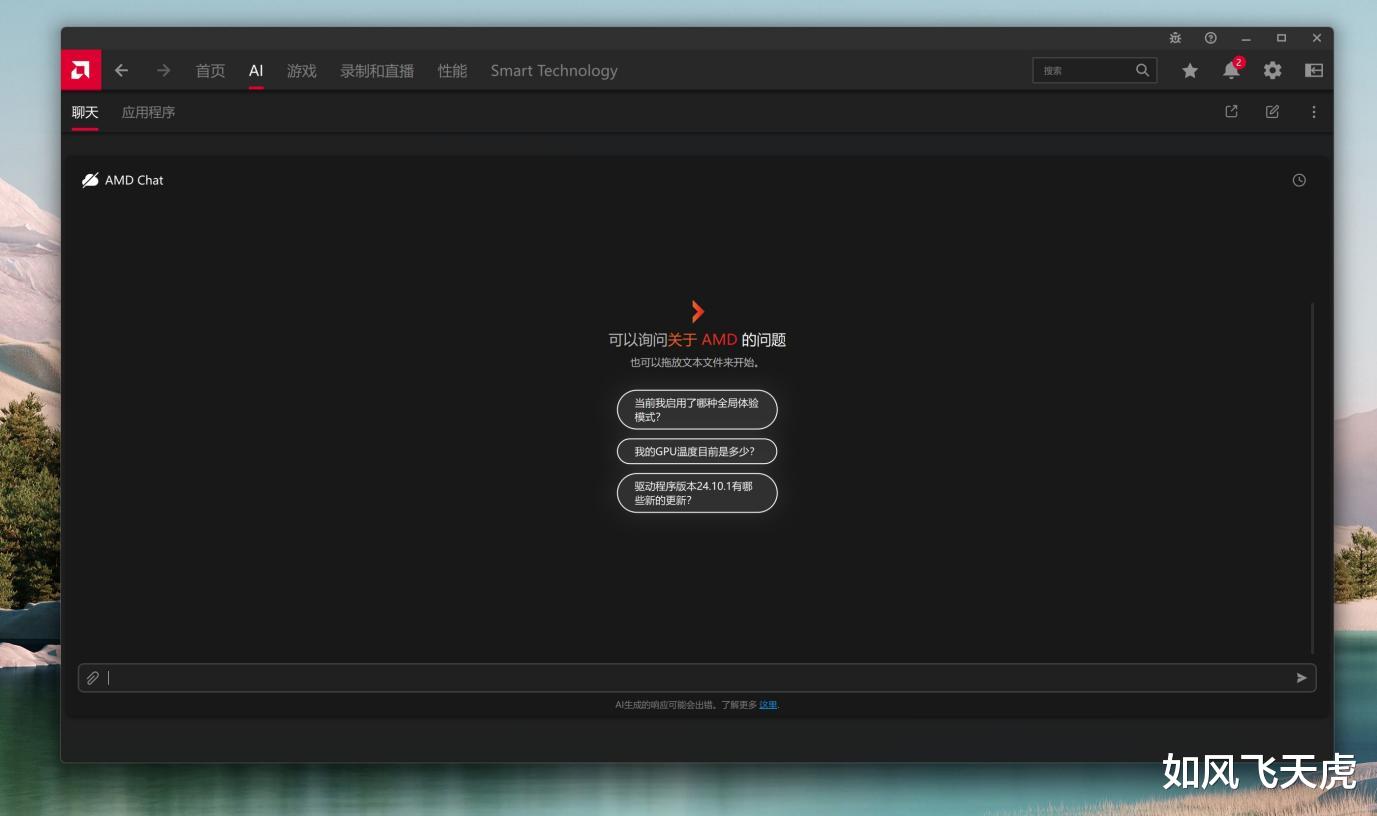Send message with arrow icon
Screen dimensions: 1377x816
point(1301,678)
